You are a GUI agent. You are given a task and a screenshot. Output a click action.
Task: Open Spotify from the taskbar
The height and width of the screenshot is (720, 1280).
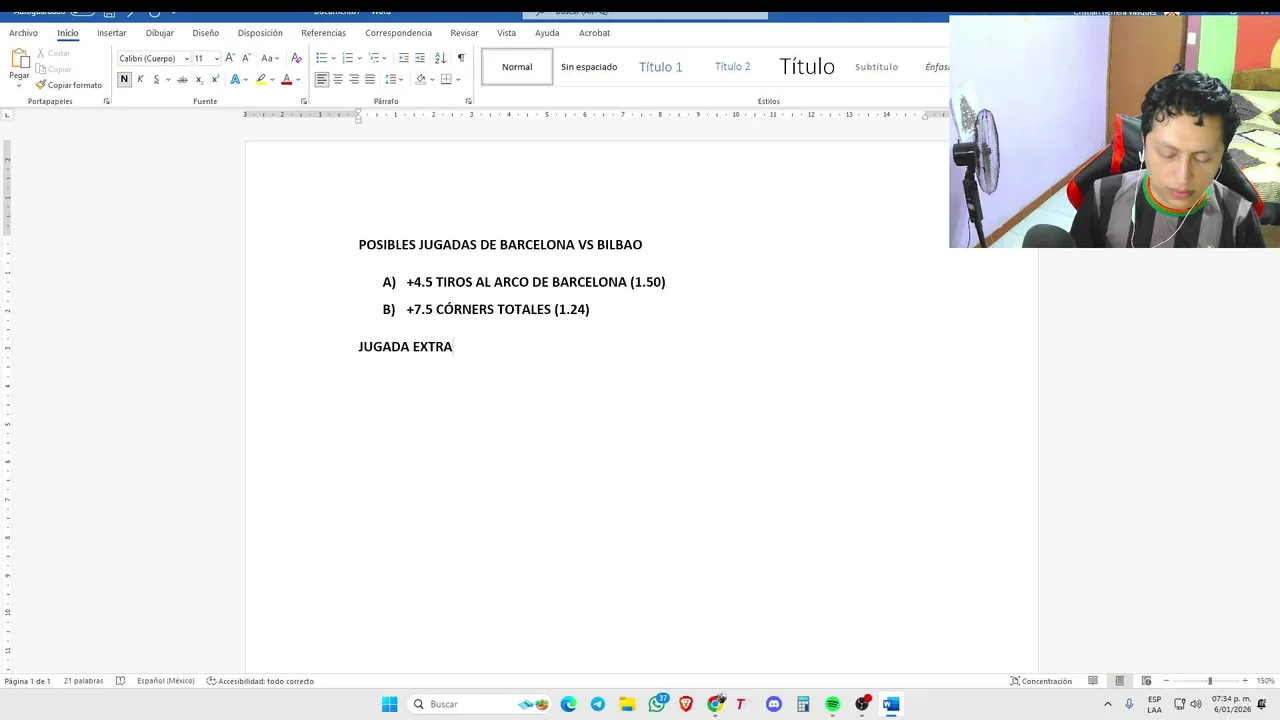coord(832,704)
